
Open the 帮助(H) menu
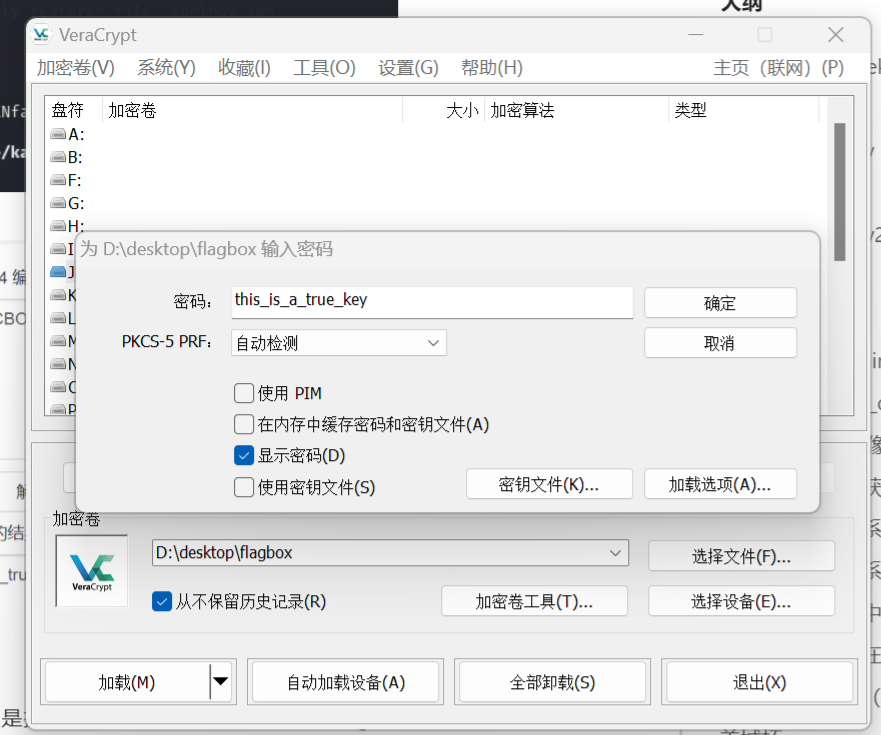[492, 68]
